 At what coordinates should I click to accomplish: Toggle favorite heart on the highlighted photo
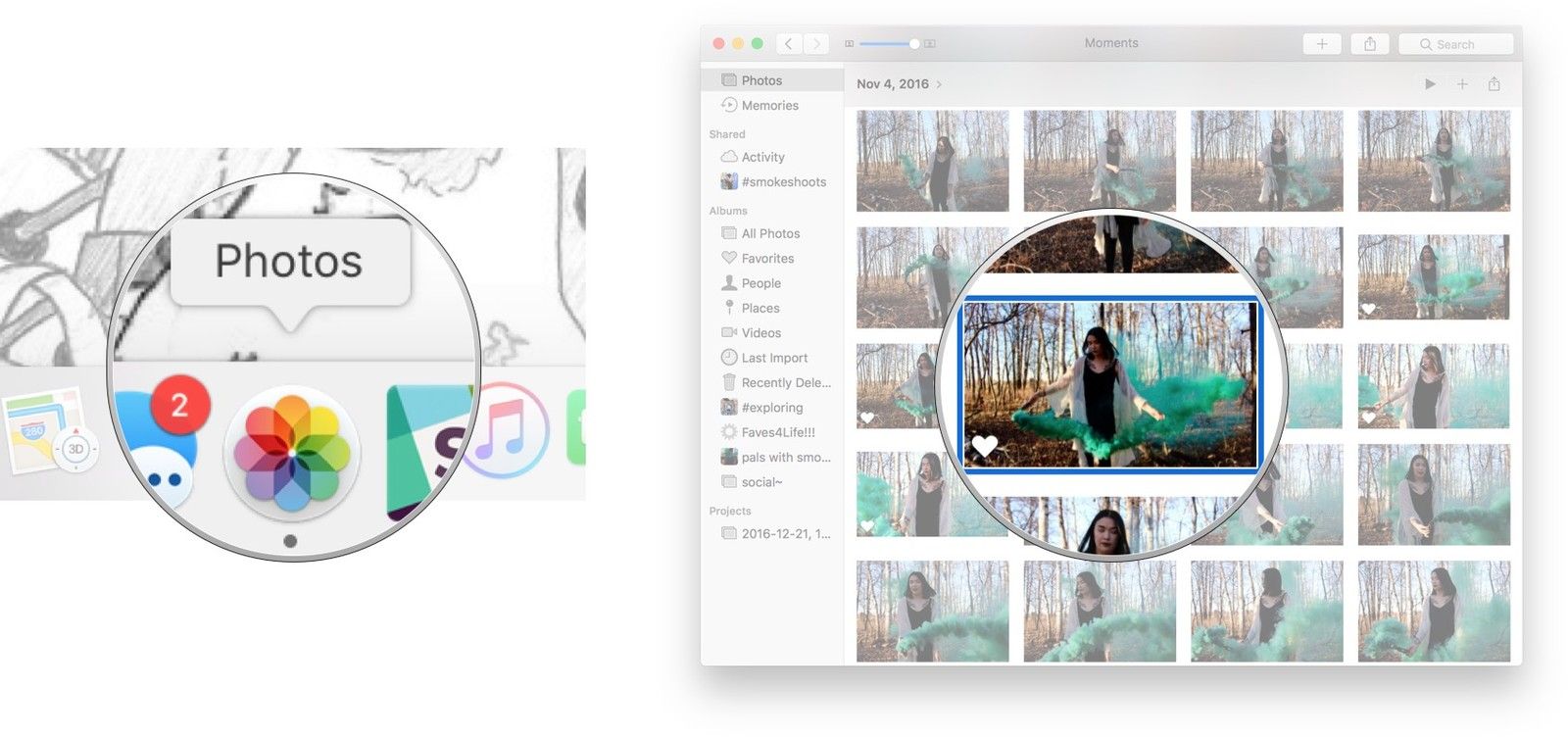984,446
